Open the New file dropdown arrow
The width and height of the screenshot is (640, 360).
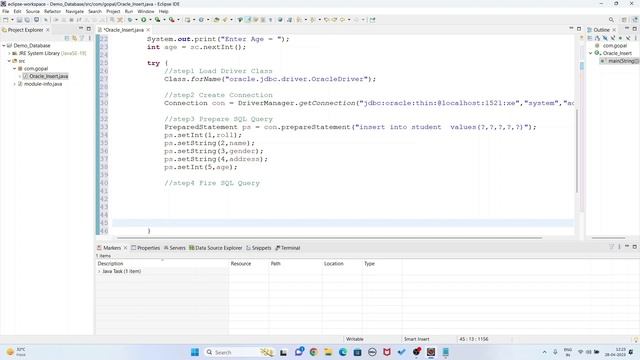[12, 20]
